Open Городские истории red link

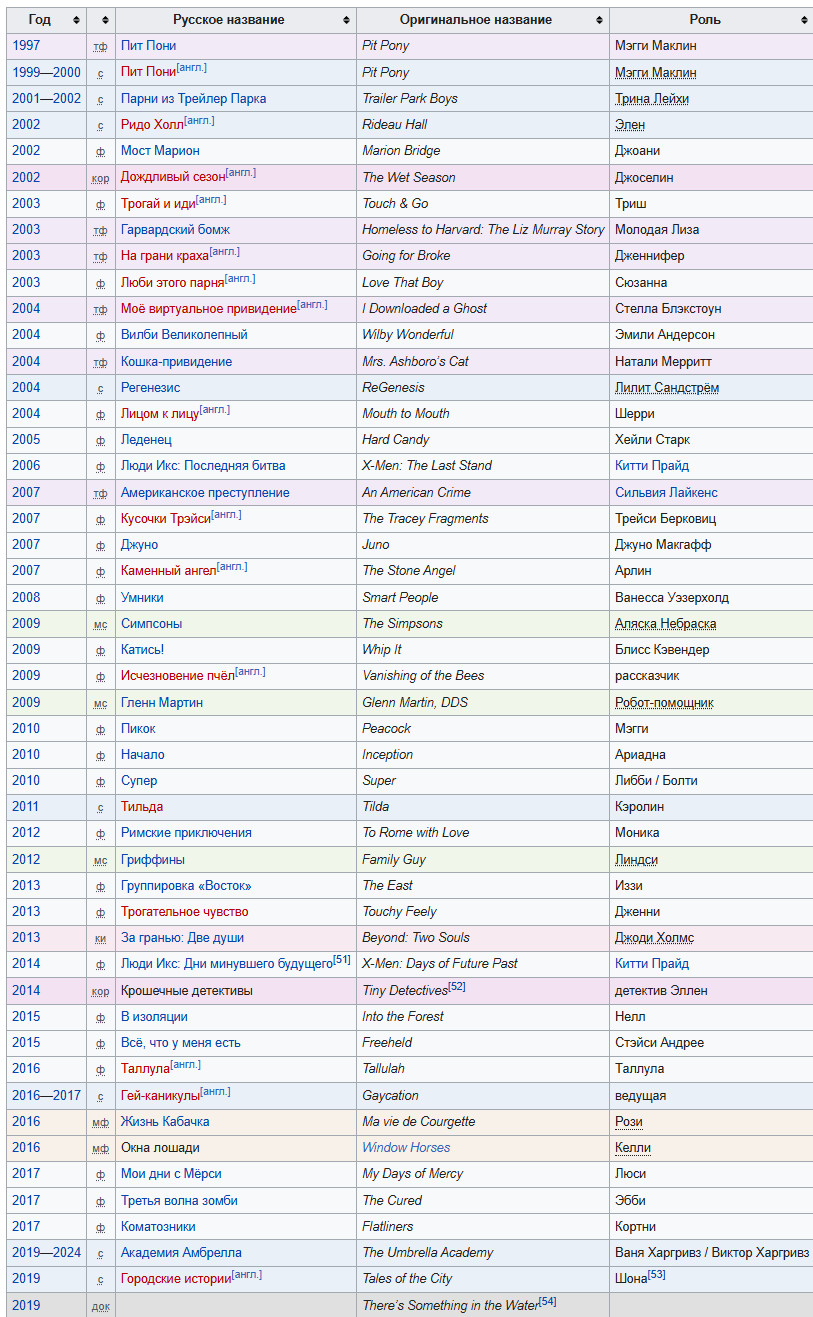click(176, 1279)
